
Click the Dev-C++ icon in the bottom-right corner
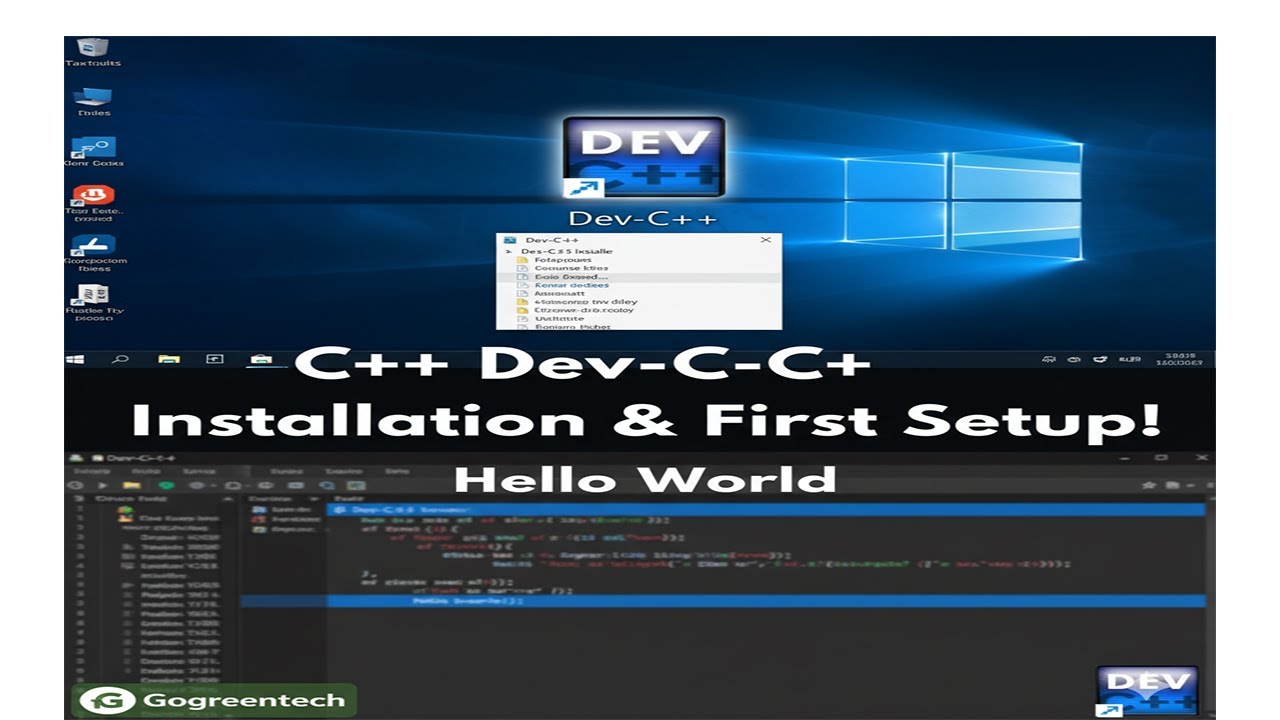click(x=1146, y=692)
